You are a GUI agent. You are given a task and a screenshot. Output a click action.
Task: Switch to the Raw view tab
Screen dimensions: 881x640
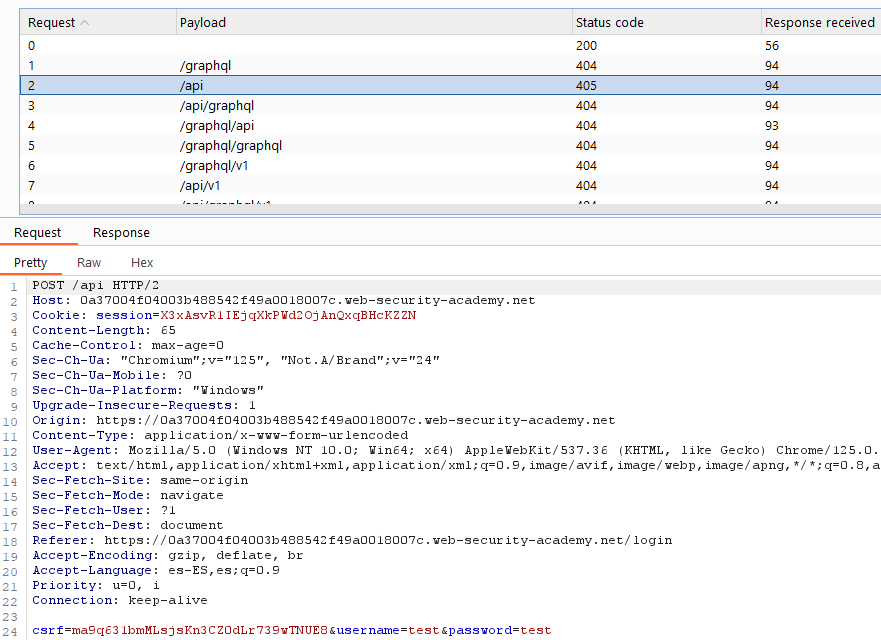coord(89,262)
